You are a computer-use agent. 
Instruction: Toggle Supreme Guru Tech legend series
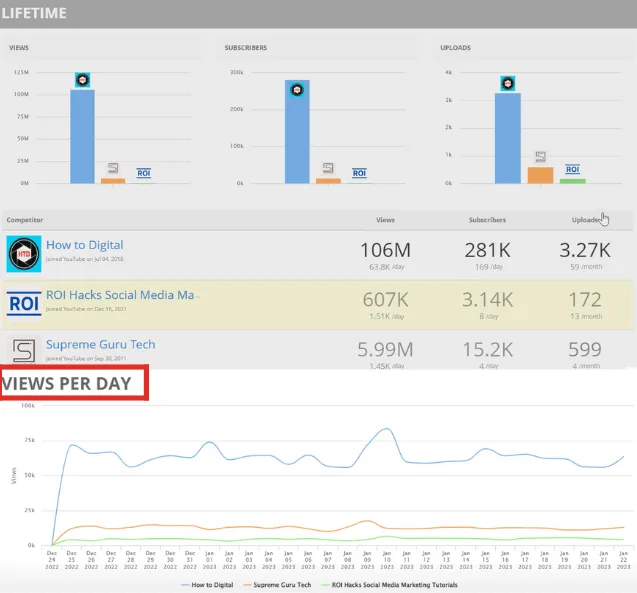tap(277, 585)
